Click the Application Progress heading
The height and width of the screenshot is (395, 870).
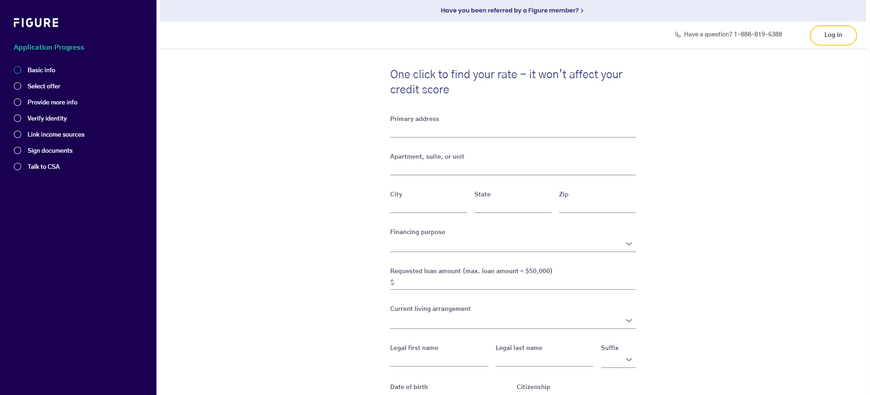click(49, 48)
